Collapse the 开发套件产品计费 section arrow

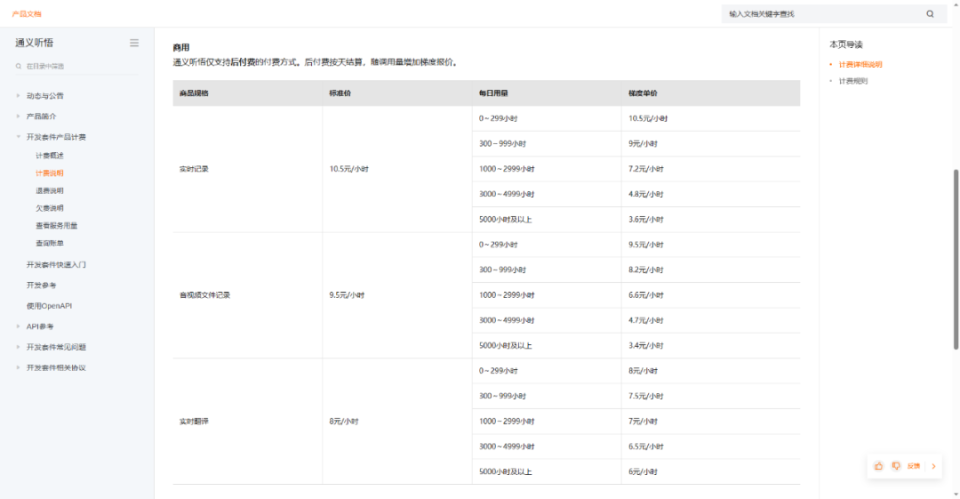pyautogui.click(x=18, y=137)
